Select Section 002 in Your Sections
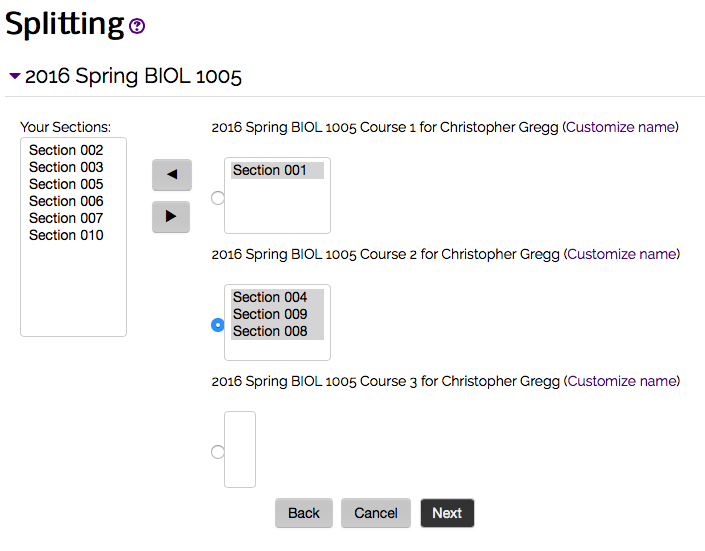The height and width of the screenshot is (551, 705). click(x=66, y=150)
